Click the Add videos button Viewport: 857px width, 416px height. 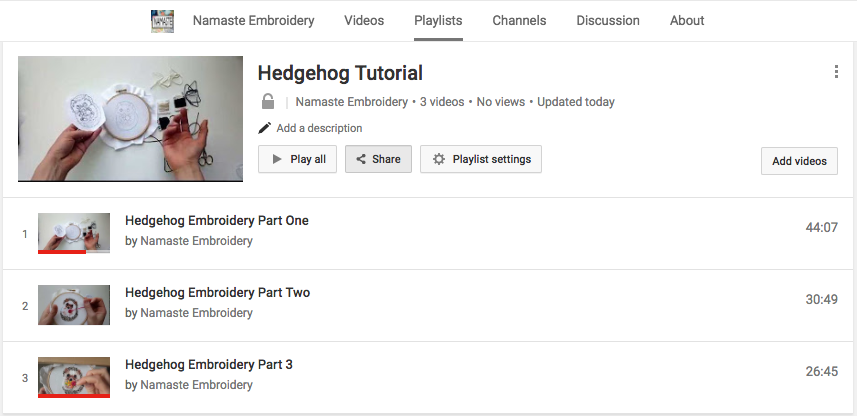(799, 161)
